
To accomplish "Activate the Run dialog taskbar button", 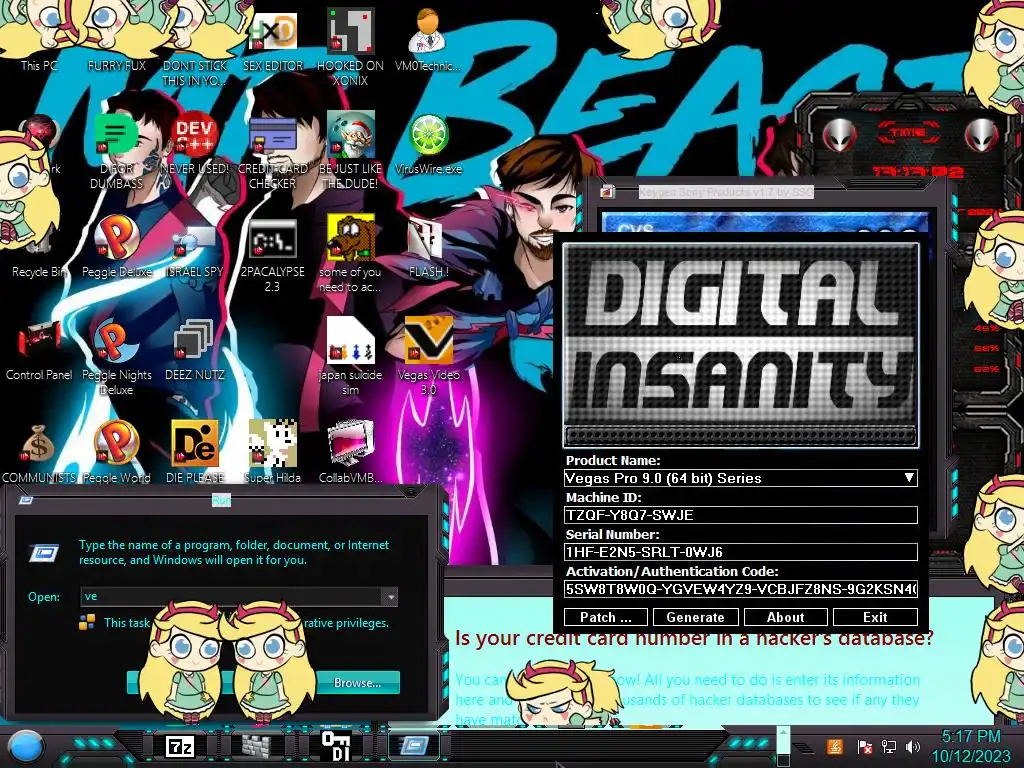I will pyautogui.click(x=414, y=746).
